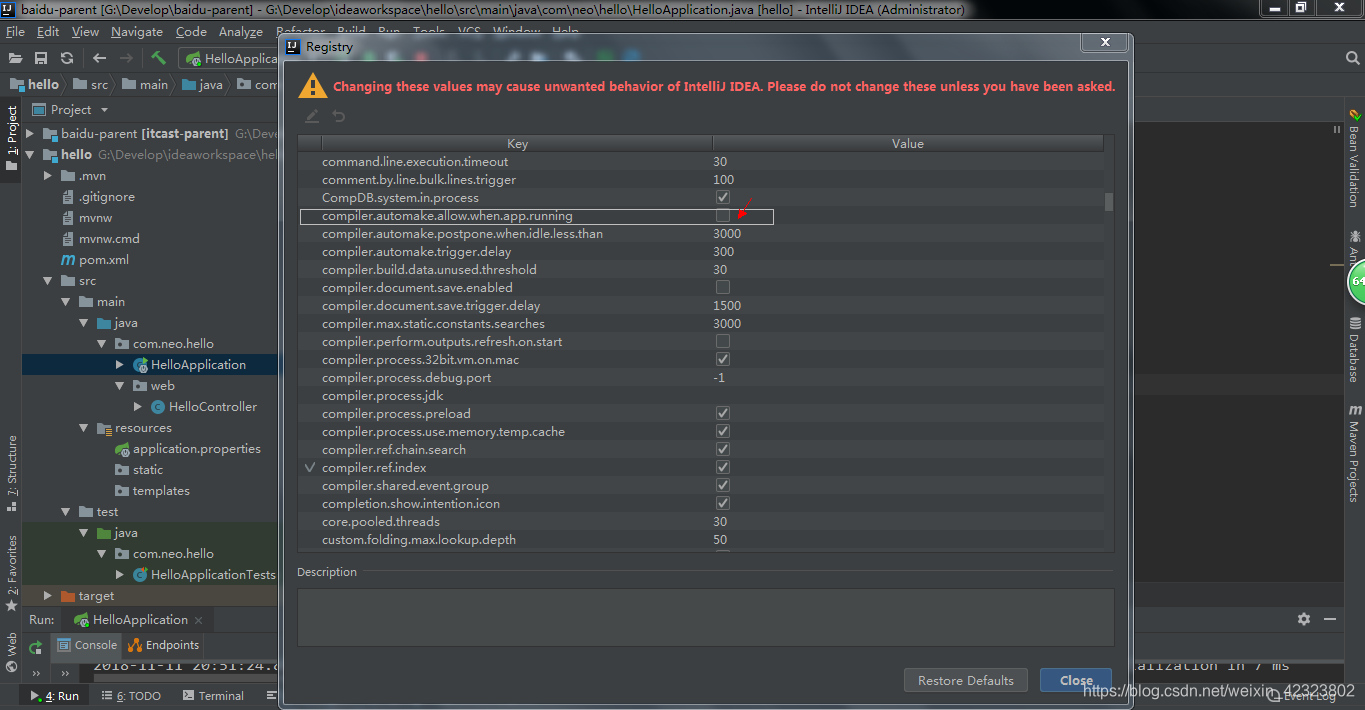Uncheck compiler.process.preload checkbox

tap(723, 414)
